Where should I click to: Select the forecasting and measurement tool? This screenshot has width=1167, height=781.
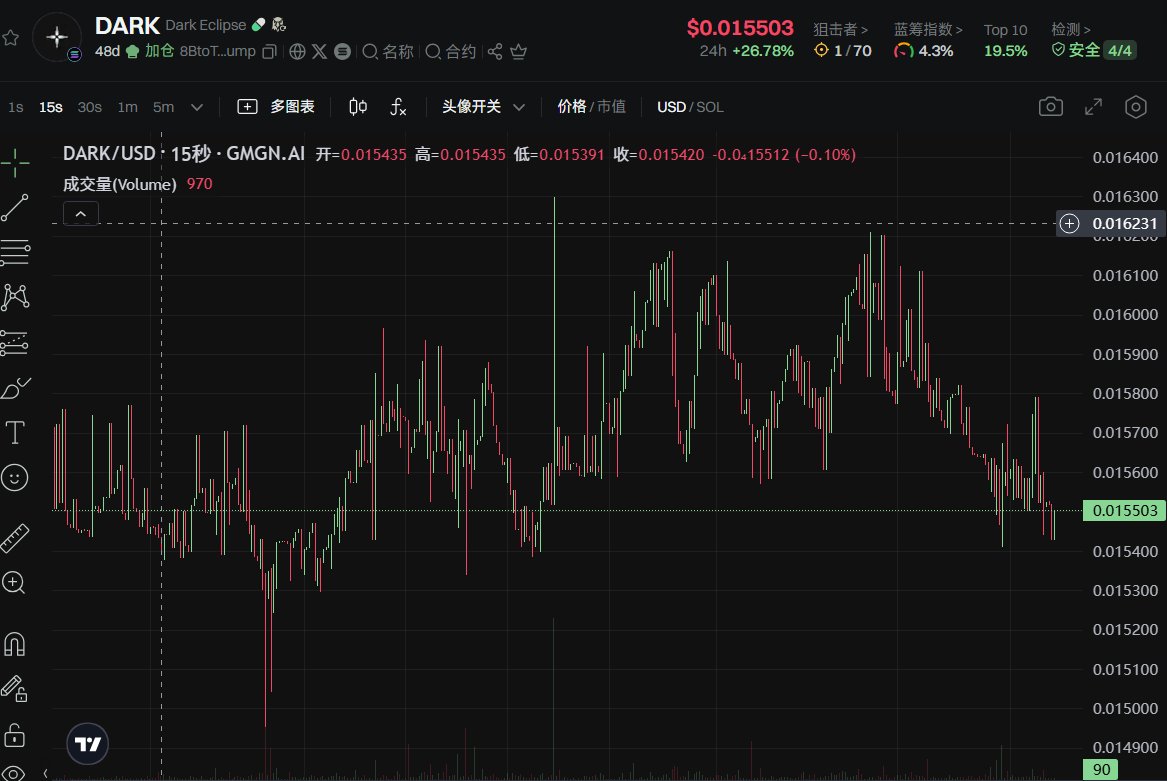15,343
